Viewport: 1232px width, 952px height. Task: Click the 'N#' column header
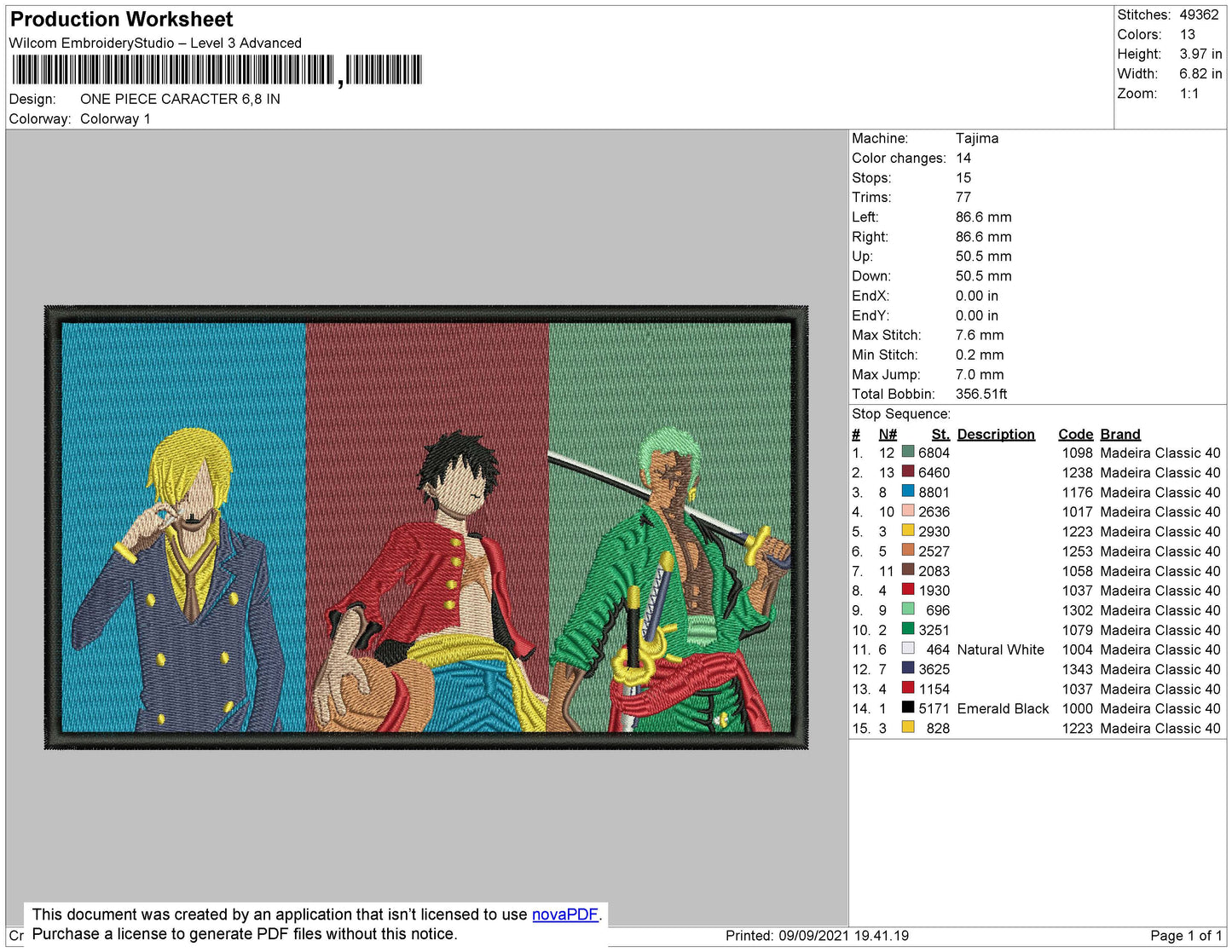(888, 434)
